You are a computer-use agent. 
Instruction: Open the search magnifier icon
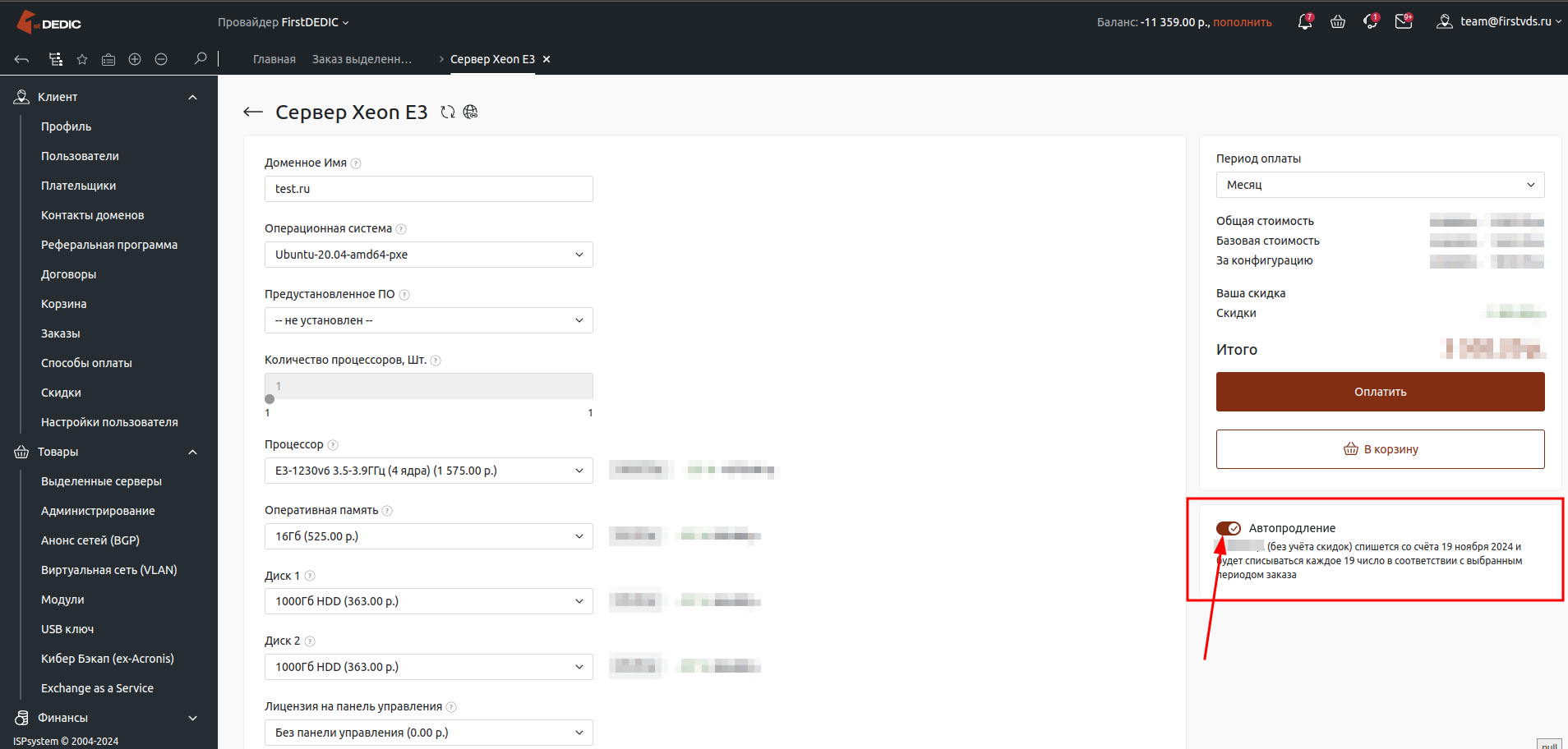(x=201, y=58)
